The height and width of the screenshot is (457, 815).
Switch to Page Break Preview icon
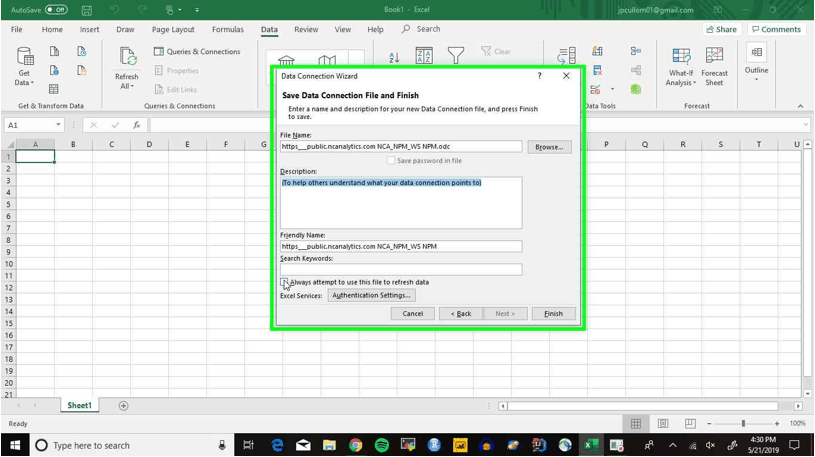tap(690, 424)
